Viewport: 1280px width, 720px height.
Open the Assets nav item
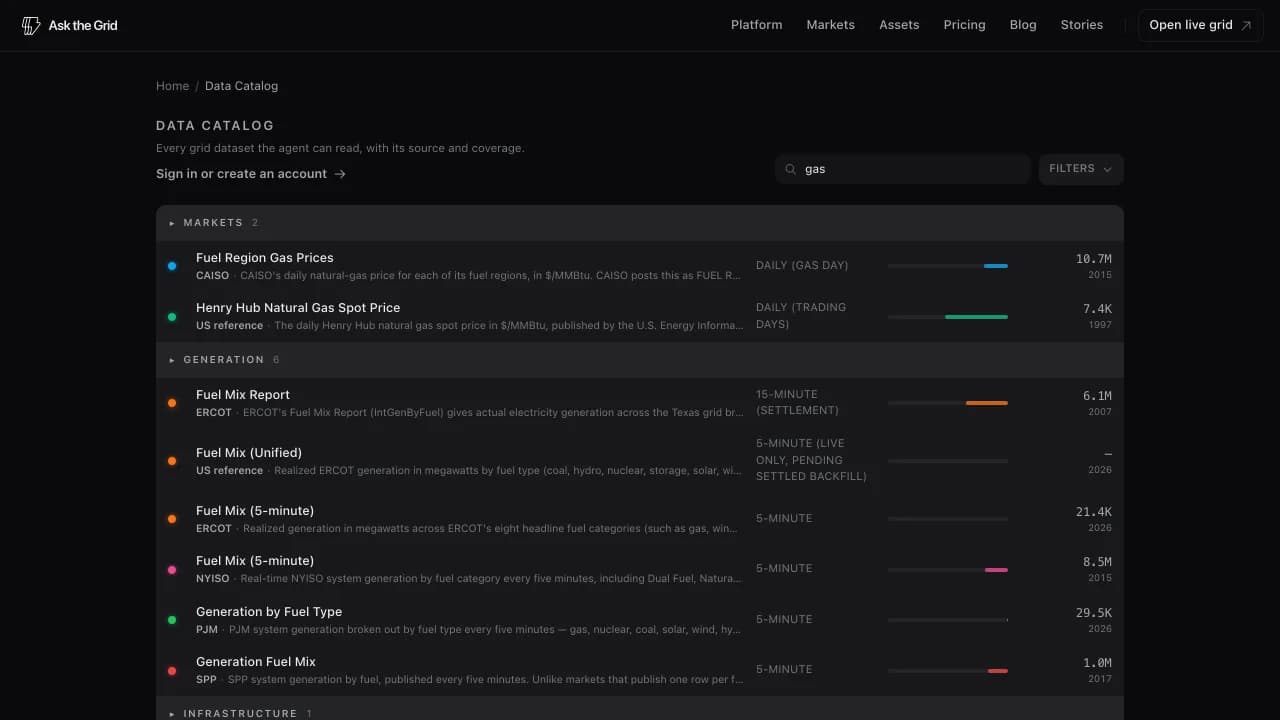[899, 25]
